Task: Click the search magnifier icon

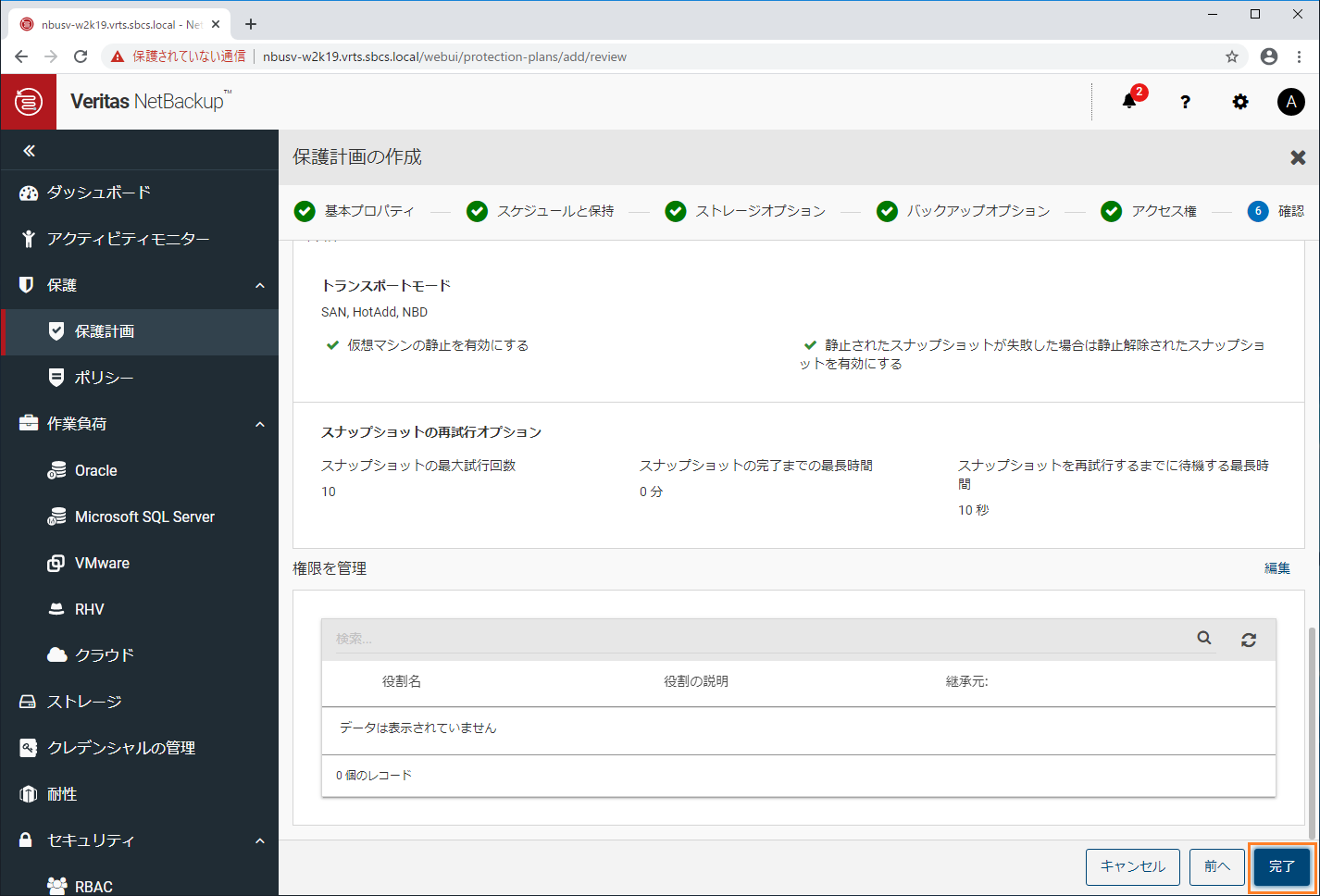Action: (x=1204, y=638)
